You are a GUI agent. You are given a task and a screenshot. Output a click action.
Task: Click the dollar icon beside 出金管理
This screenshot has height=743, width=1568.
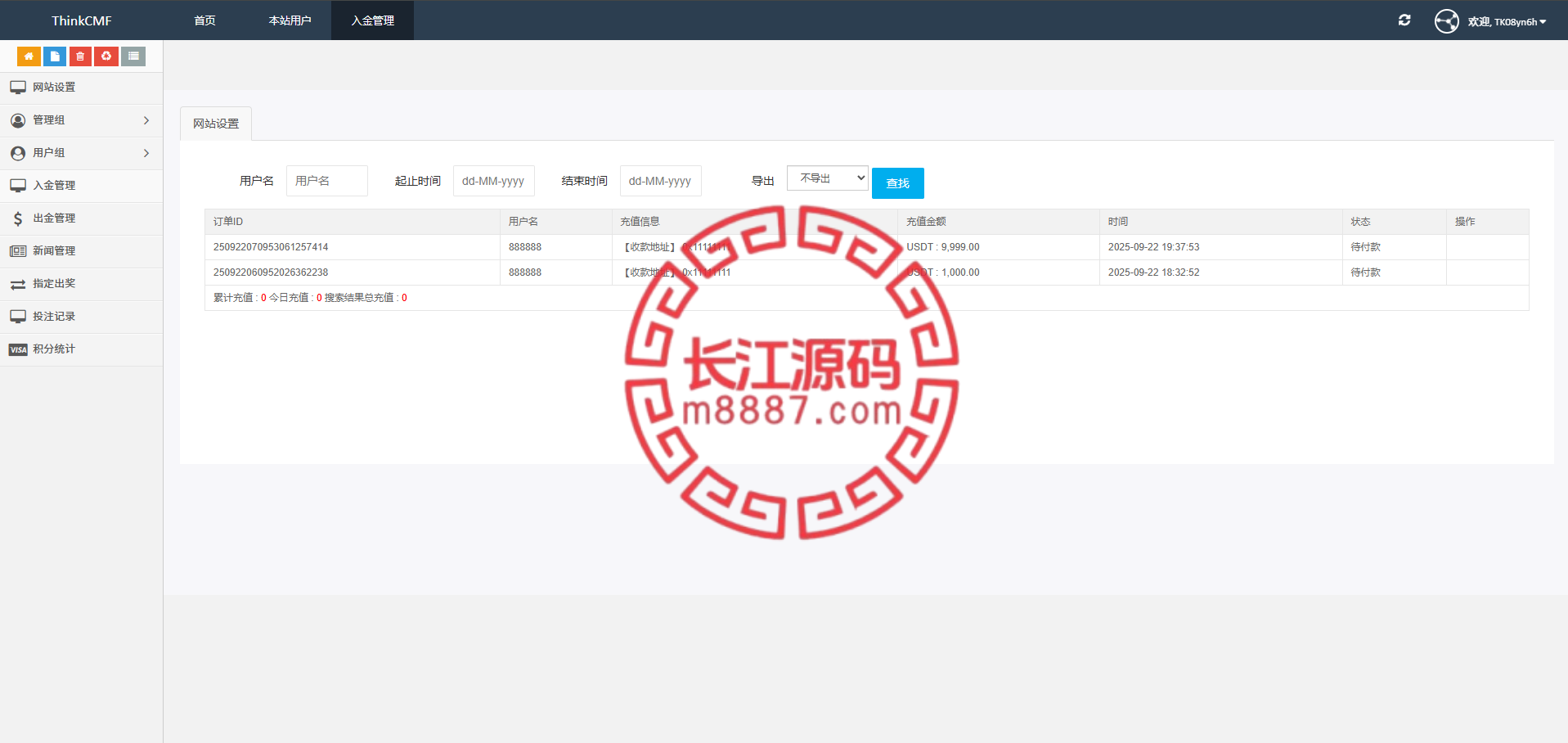point(18,218)
